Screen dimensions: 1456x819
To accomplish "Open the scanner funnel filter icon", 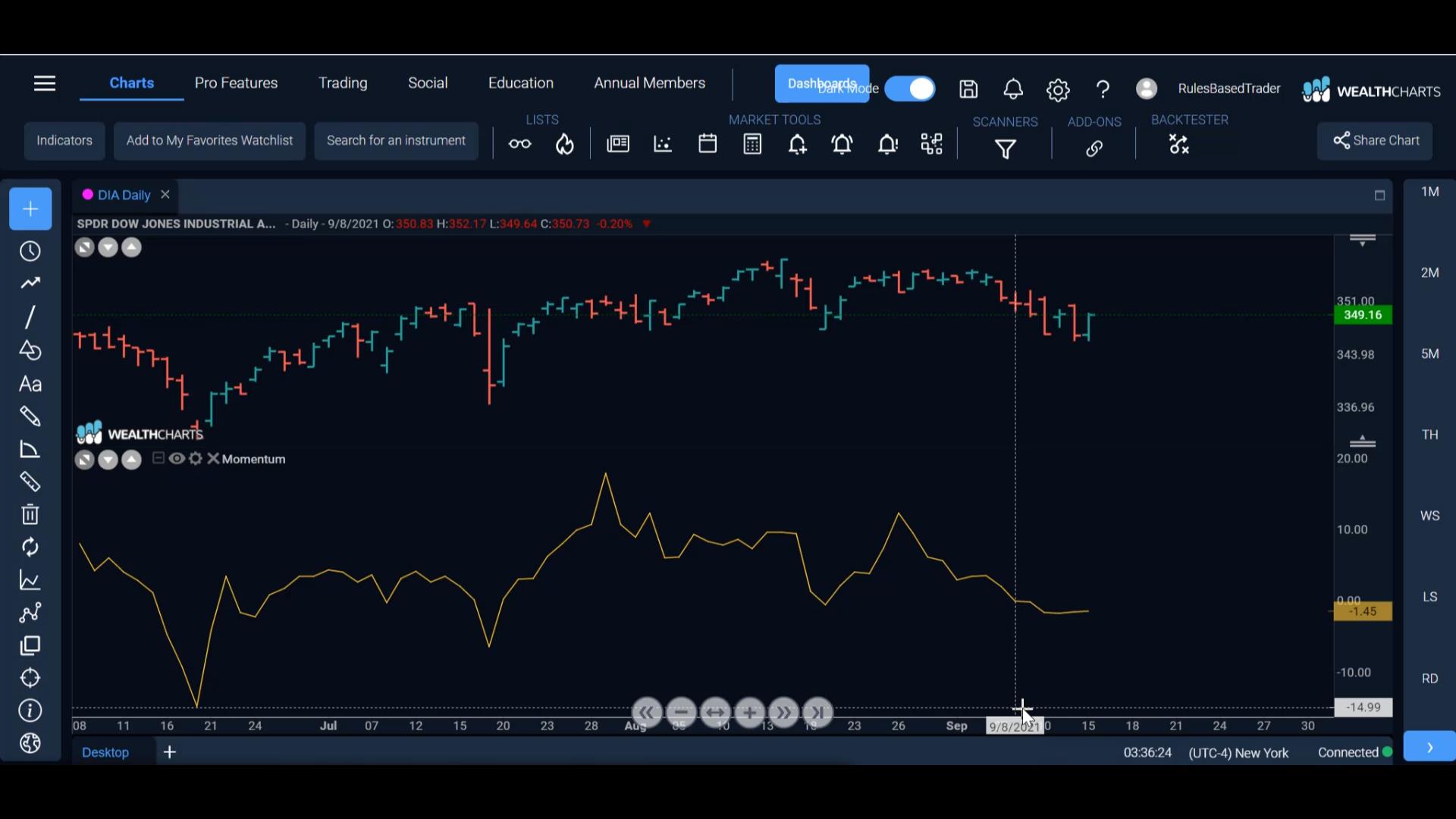I will 1006,149.
